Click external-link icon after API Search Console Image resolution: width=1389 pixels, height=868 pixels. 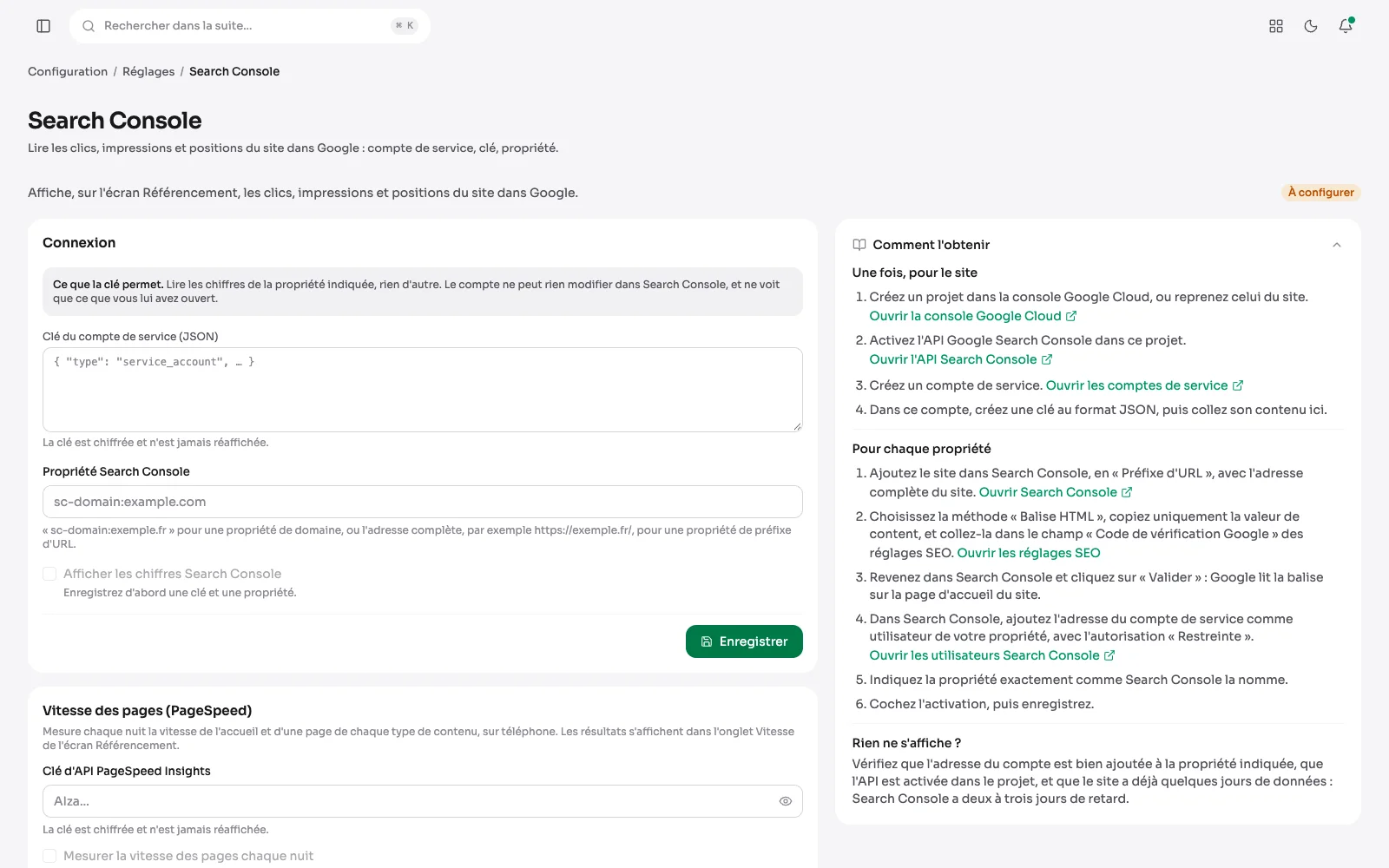(1047, 359)
